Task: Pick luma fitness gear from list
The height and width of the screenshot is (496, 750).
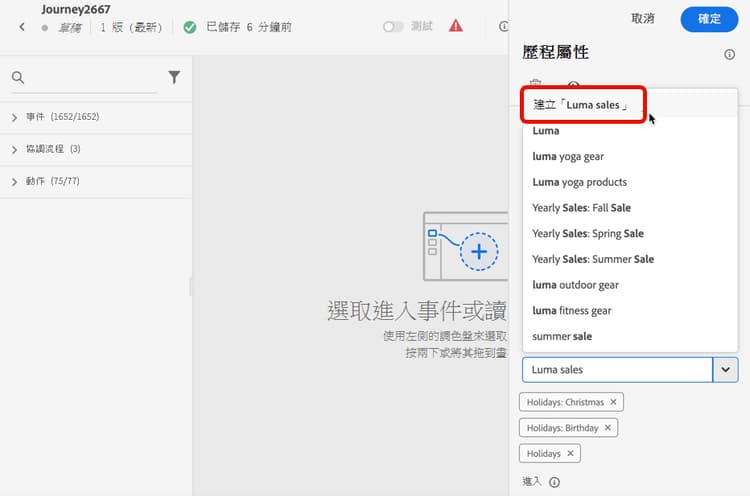Action: tap(630, 311)
